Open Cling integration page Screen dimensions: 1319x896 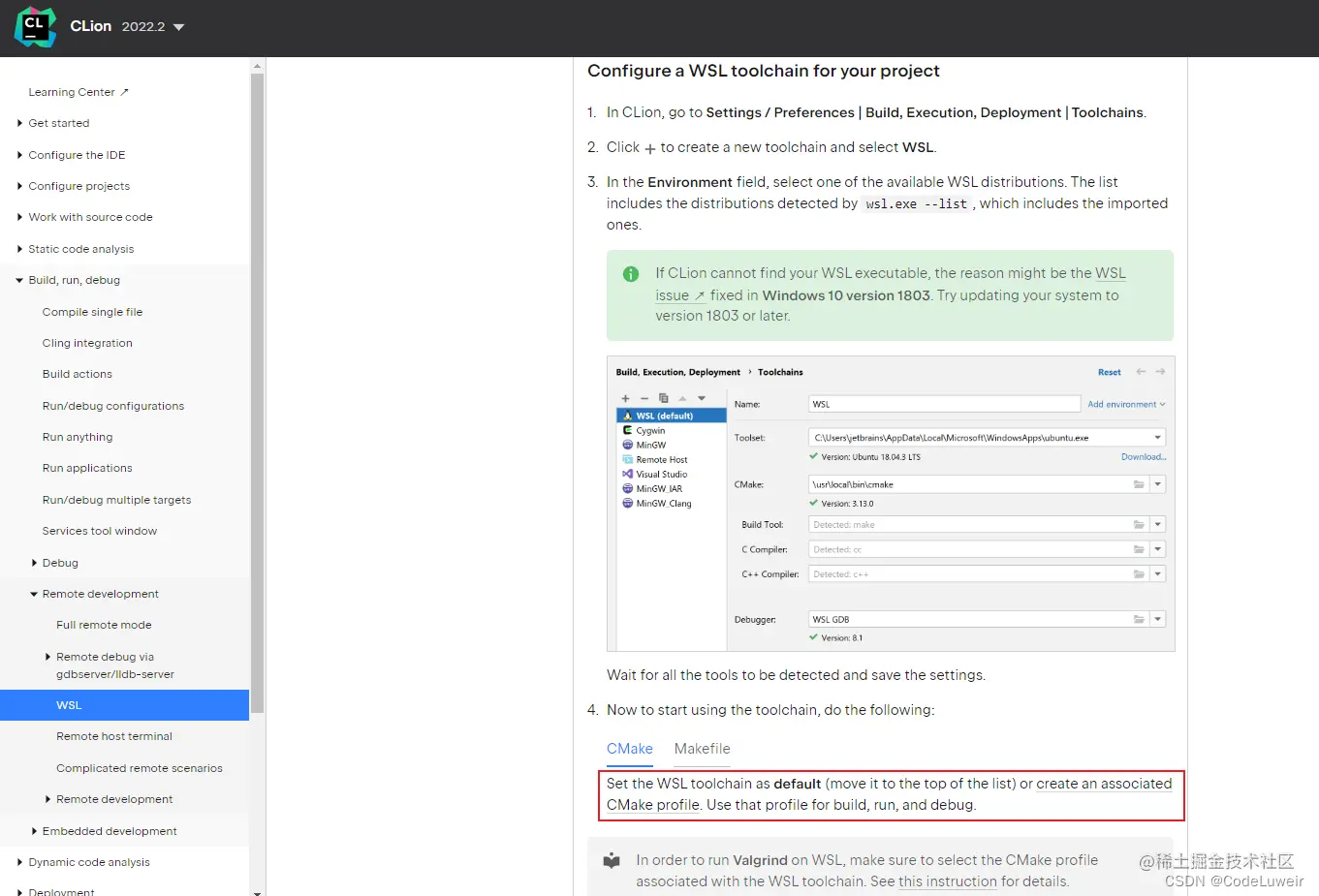(x=87, y=343)
